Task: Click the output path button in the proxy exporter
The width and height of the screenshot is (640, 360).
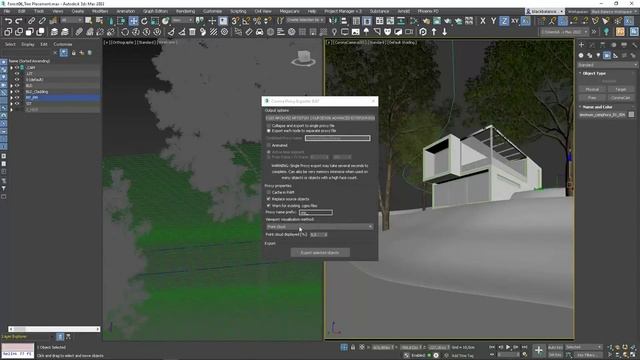Action: click(x=320, y=118)
